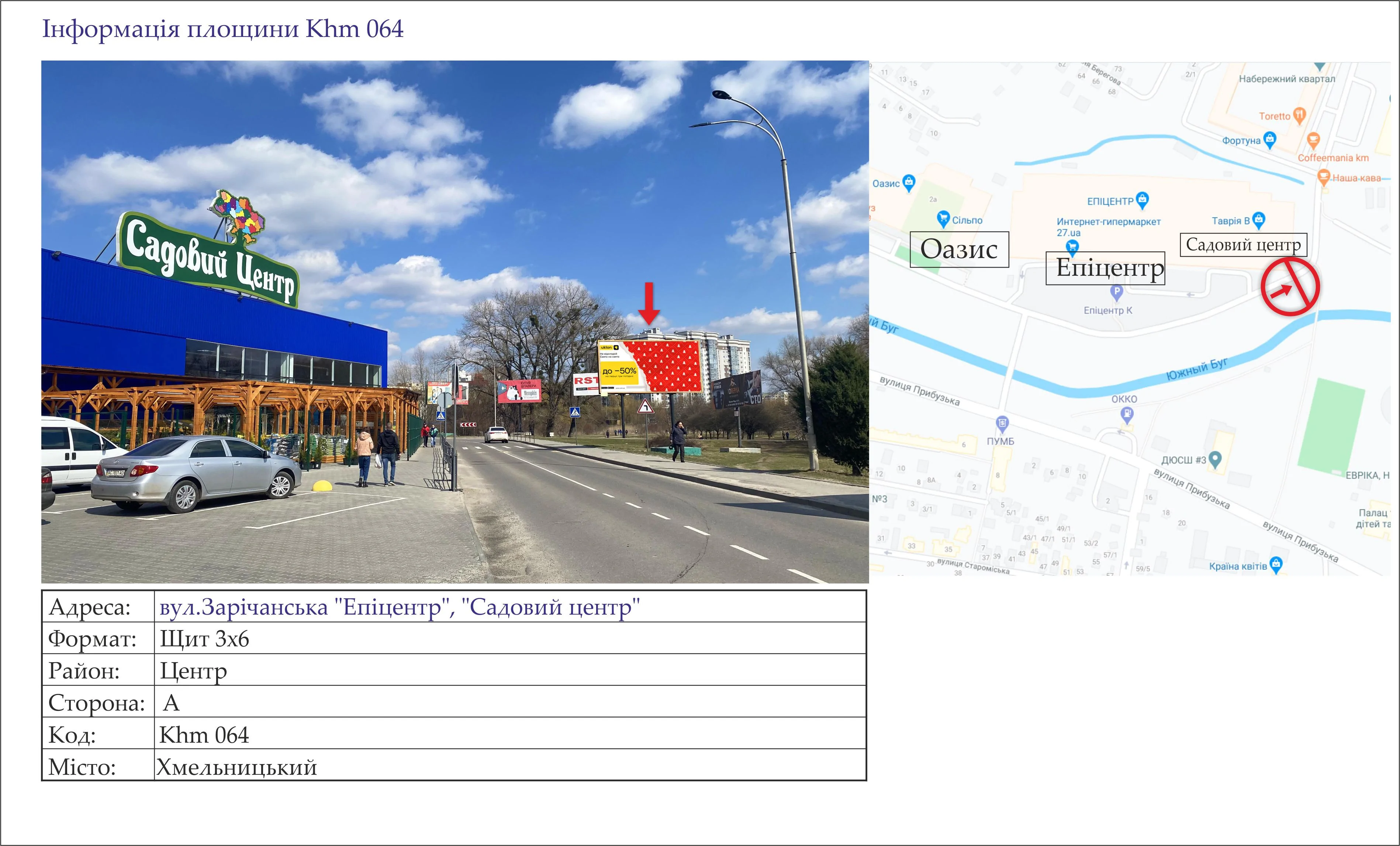Image resolution: width=1400 pixels, height=846 pixels.
Task: Click the Khm 064 code table cell
Action: point(204,735)
